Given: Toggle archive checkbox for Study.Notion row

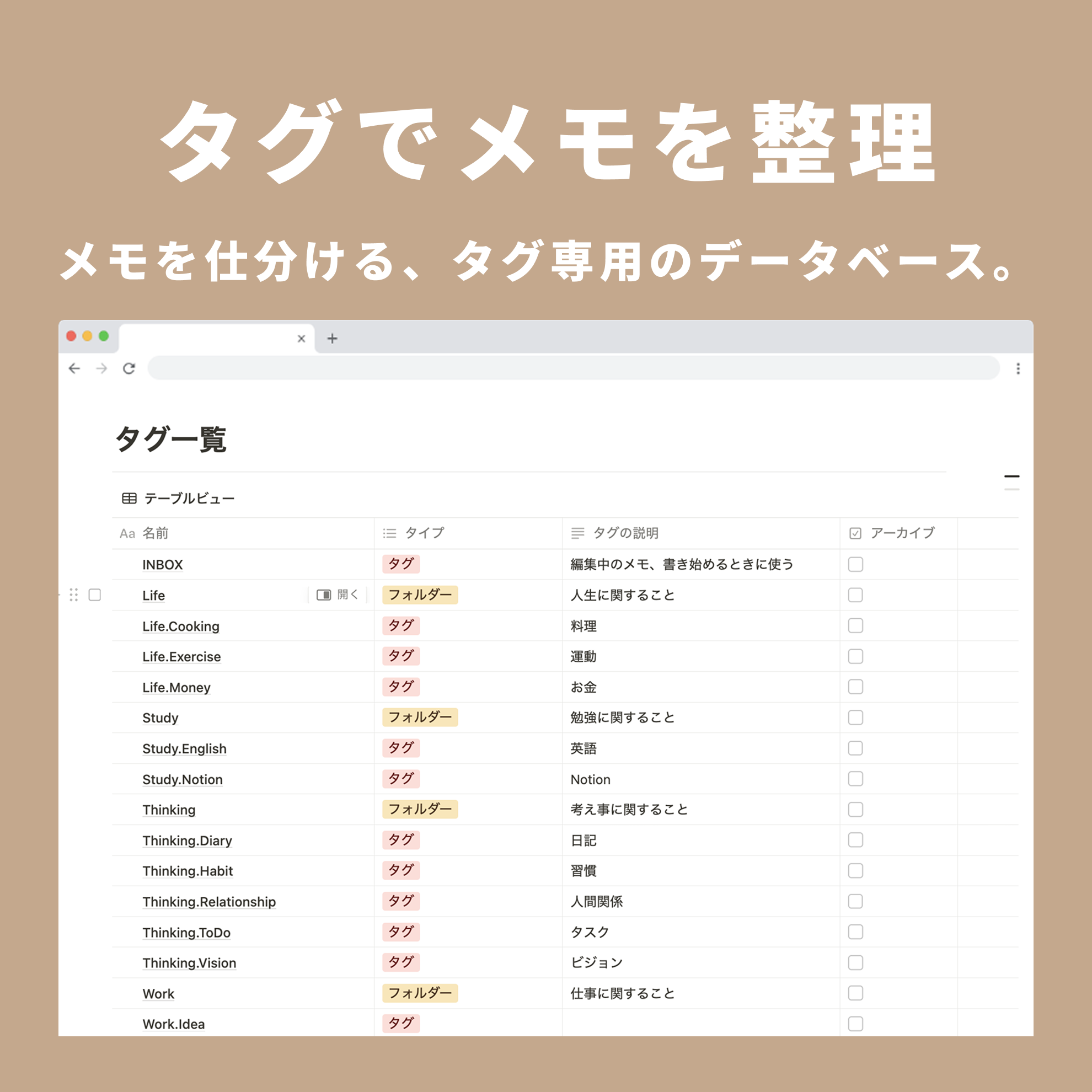Looking at the screenshot, I should click(x=855, y=779).
